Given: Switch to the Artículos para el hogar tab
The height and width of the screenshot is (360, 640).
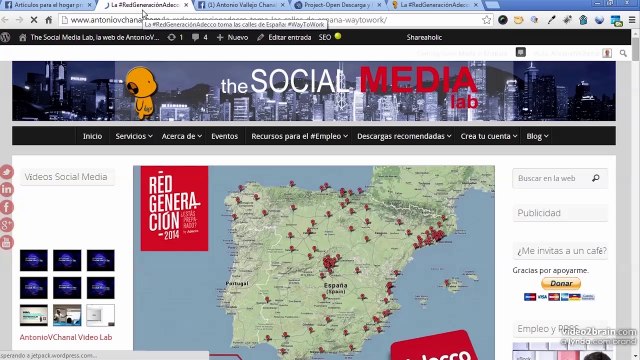Looking at the screenshot, I should [x=48, y=5].
